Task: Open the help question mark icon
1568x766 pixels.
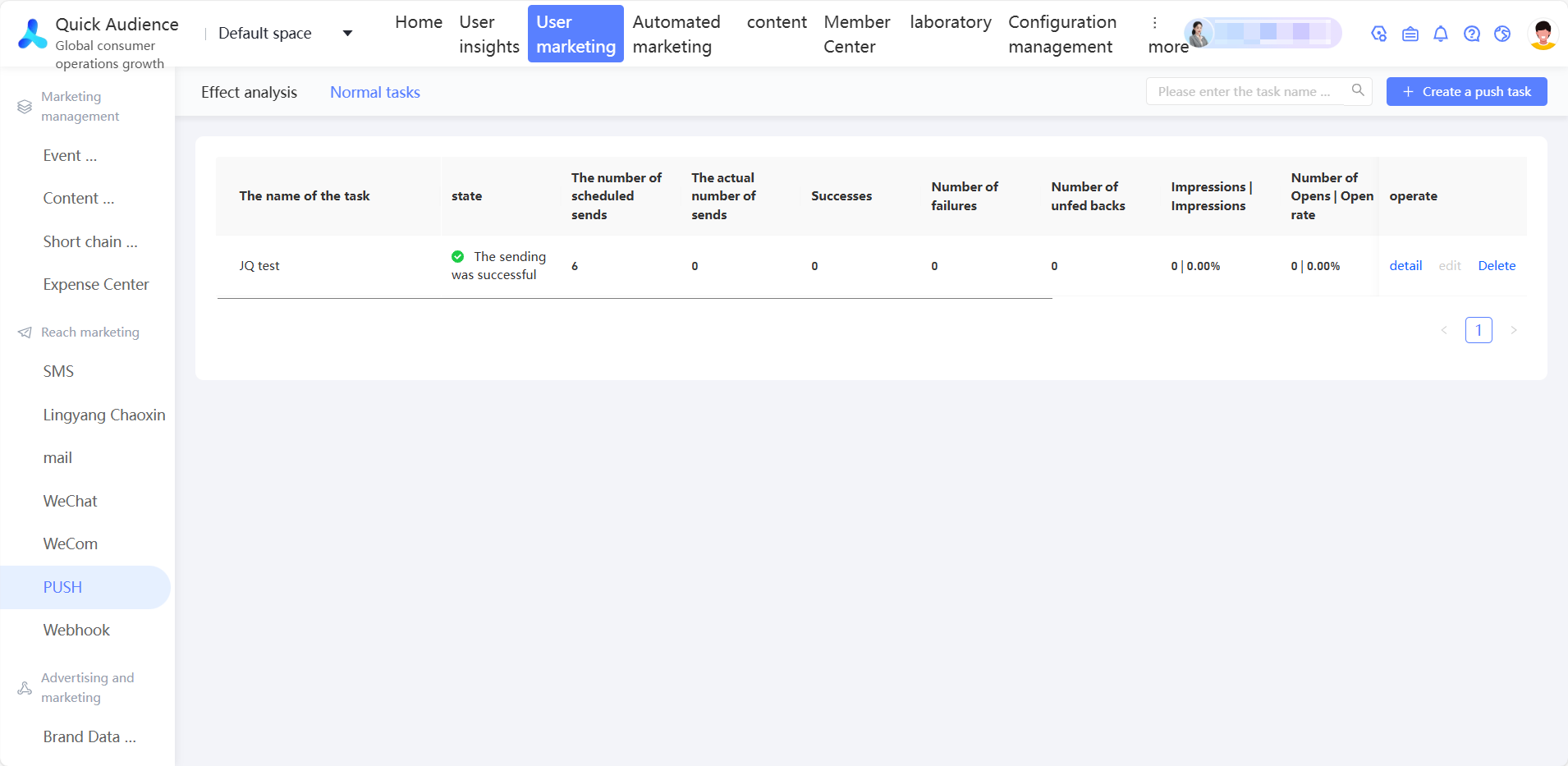Action: click(x=1472, y=34)
